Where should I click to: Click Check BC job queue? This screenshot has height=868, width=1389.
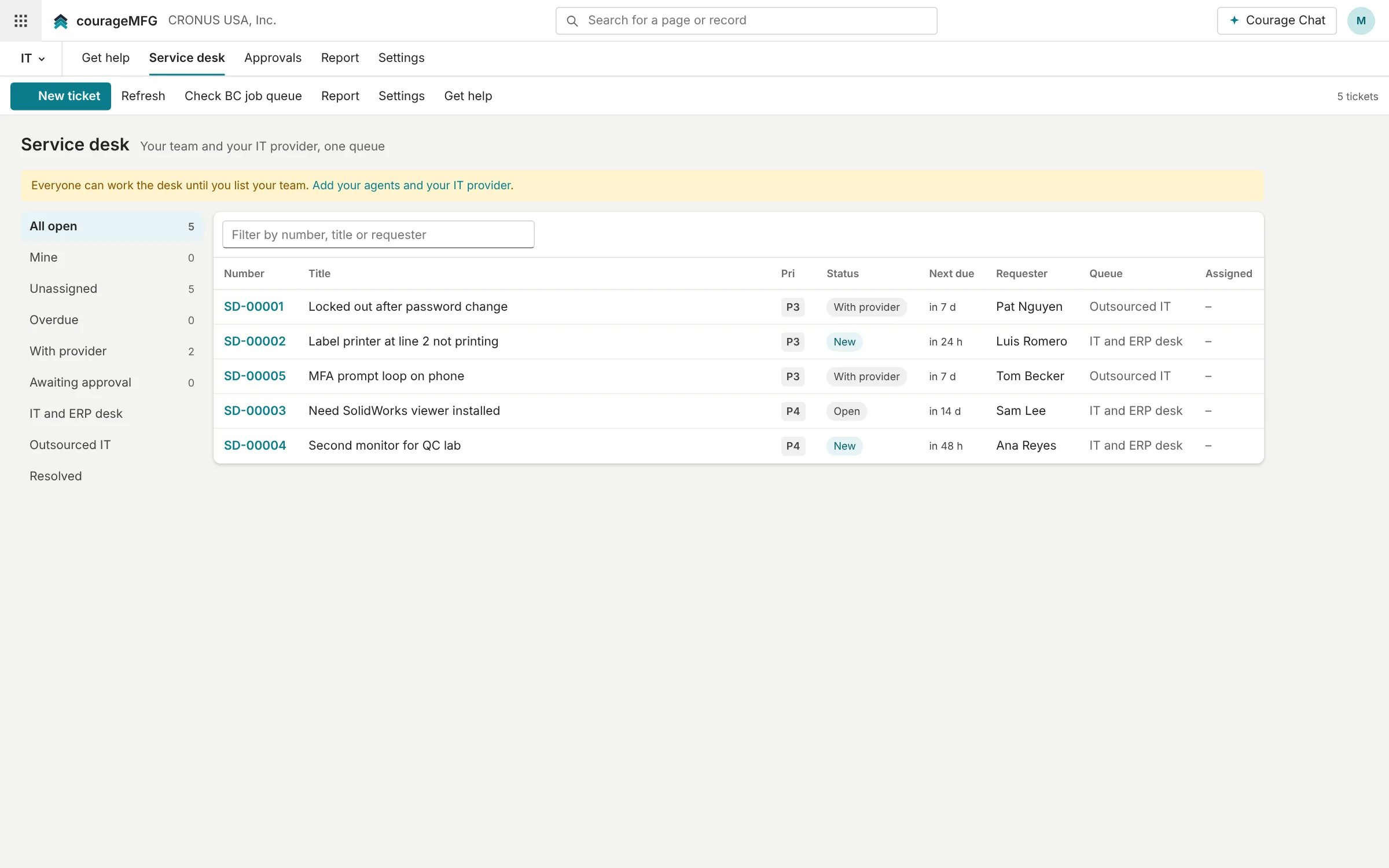243,96
